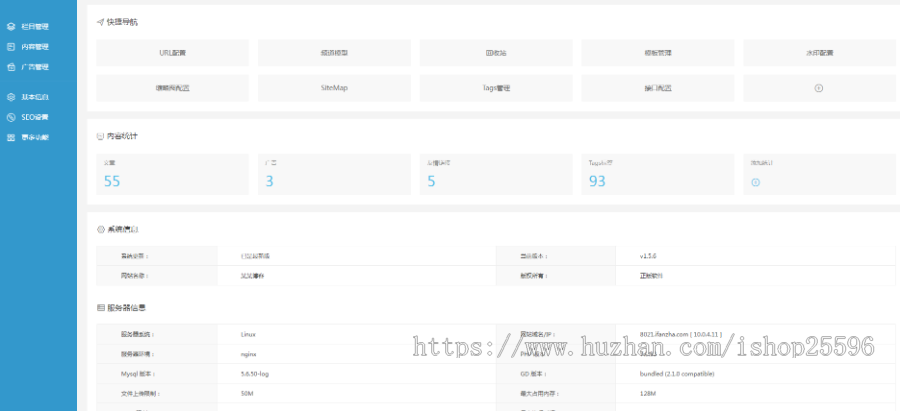Click the icon beside 内容统计 heading
This screenshot has width=900, height=411.
pyautogui.click(x=100, y=137)
